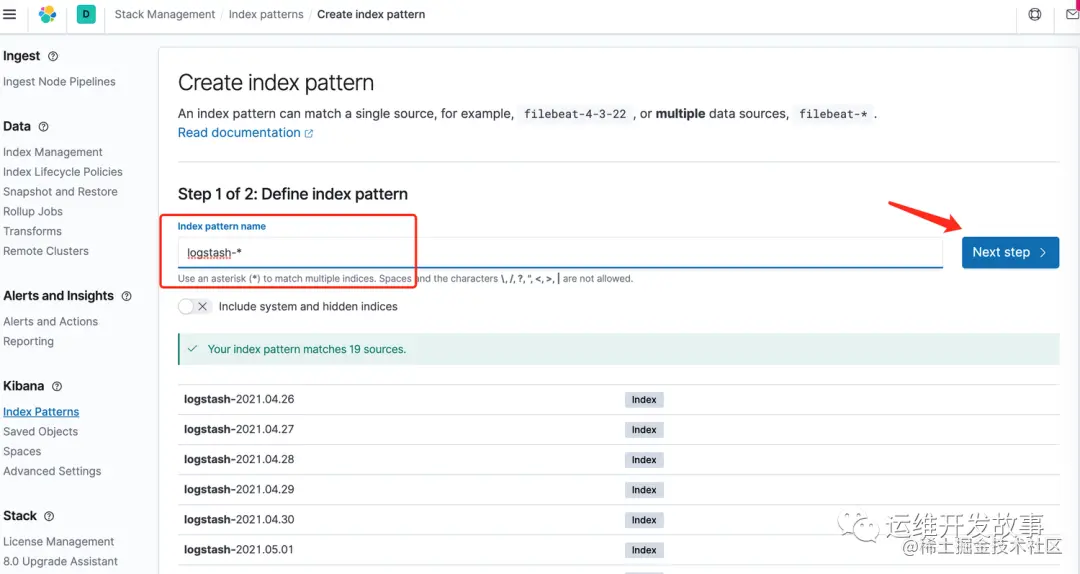1080x574 pixels.
Task: Click the 'Create index pattern' breadcrumb text
Action: [x=371, y=14]
